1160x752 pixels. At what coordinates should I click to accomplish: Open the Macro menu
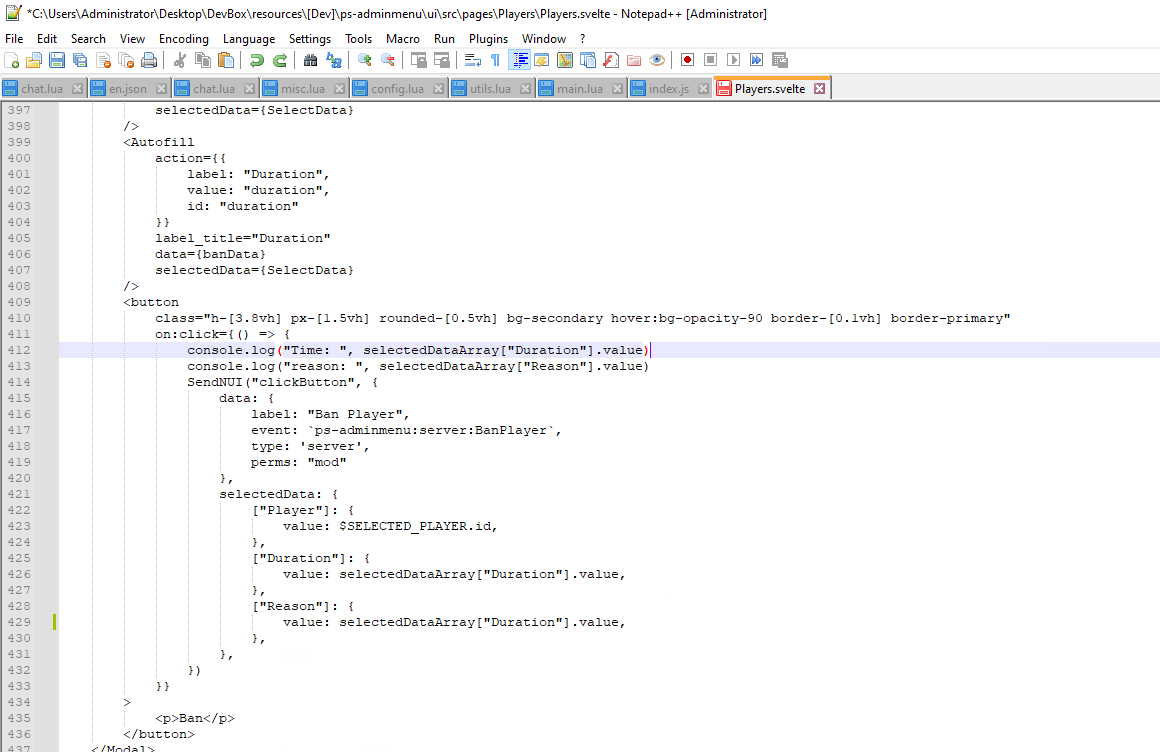403,38
